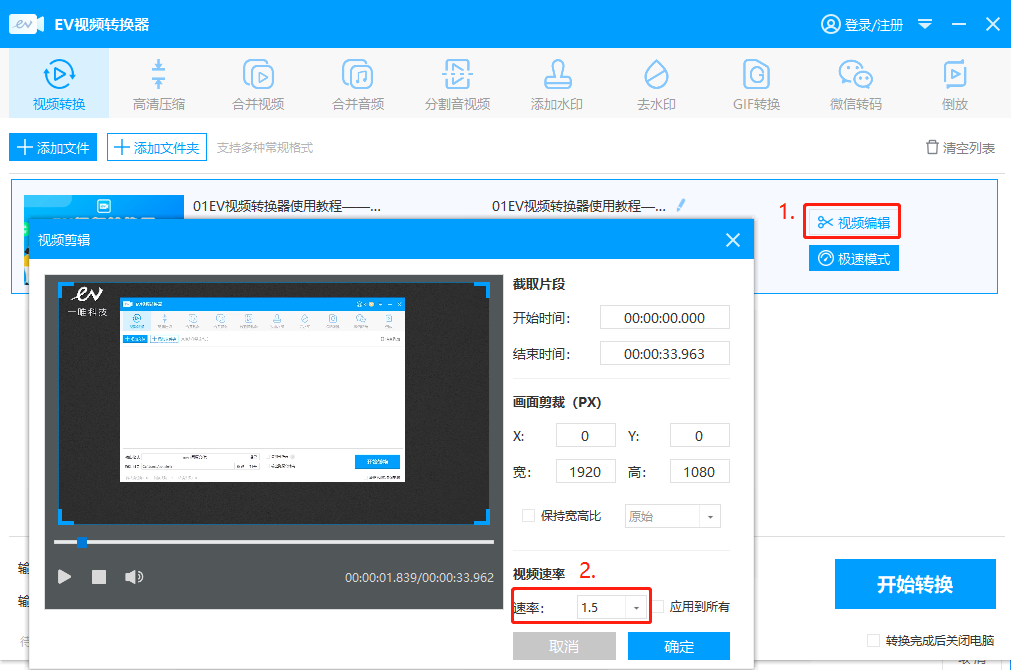Click the 确定 confirm button
This screenshot has height=670, width=1011.
point(678,646)
